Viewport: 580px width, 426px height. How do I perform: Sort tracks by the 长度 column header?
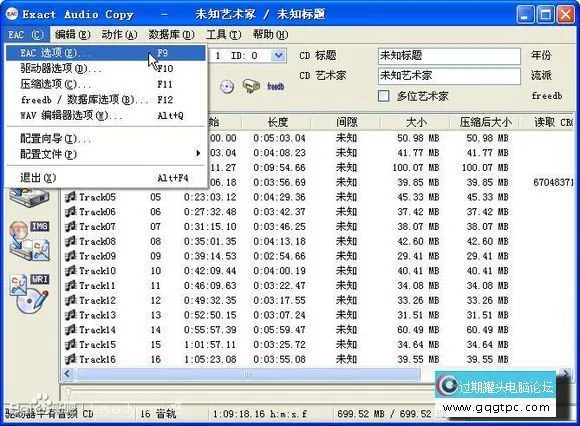(276, 122)
